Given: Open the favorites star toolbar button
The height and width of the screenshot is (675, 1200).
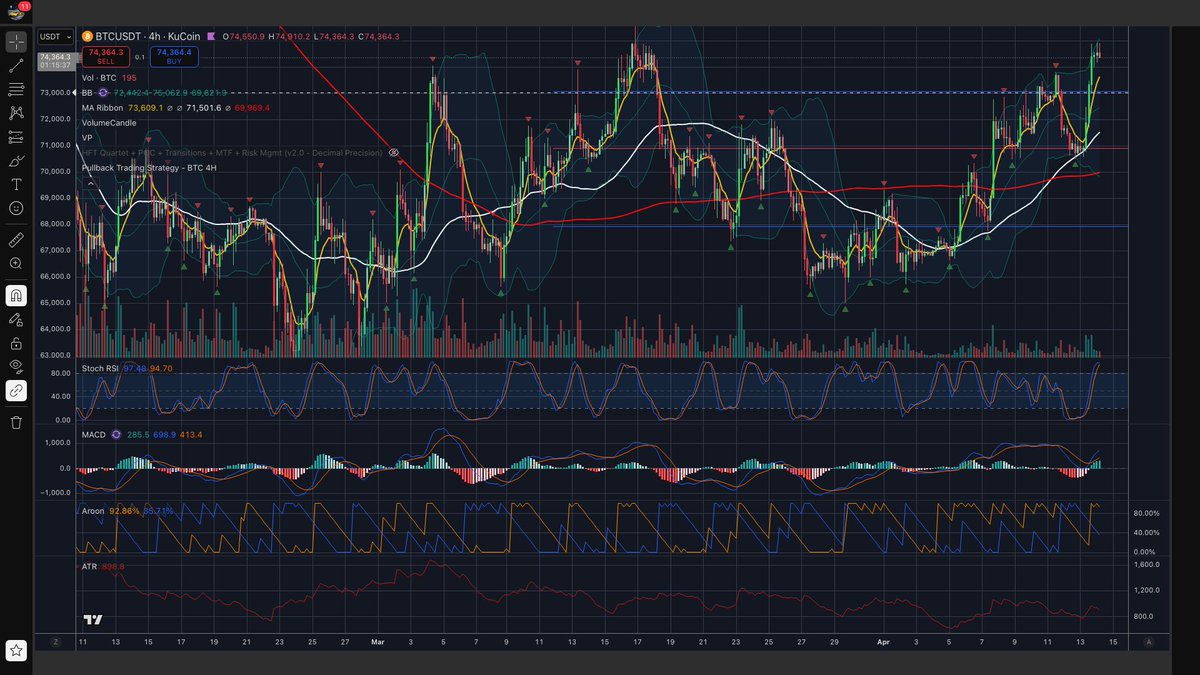Looking at the screenshot, I should point(16,651).
